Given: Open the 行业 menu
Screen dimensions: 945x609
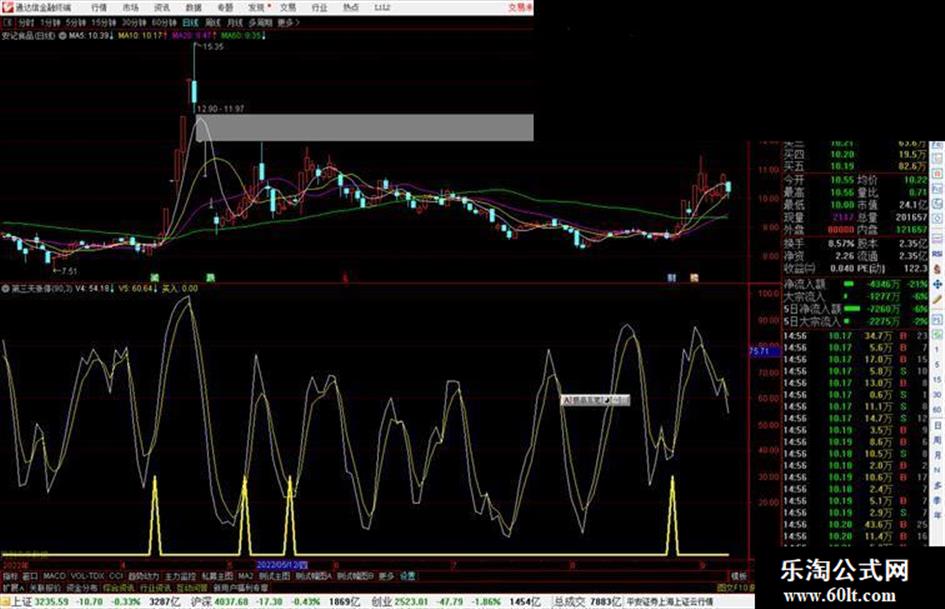Looking at the screenshot, I should pos(319,7).
